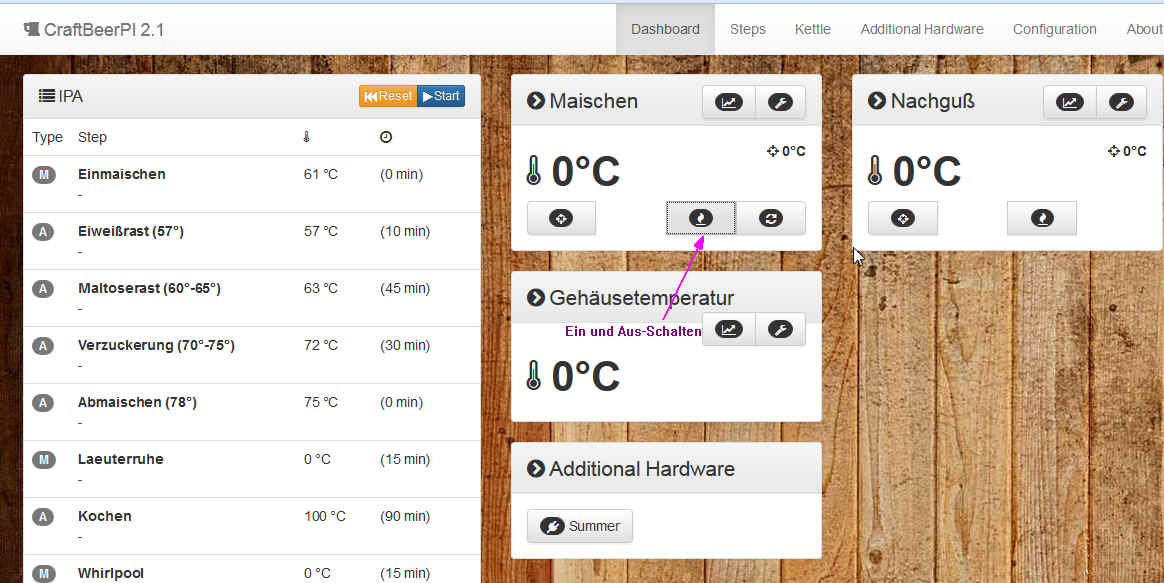Switch to the Steps tab

point(747,29)
